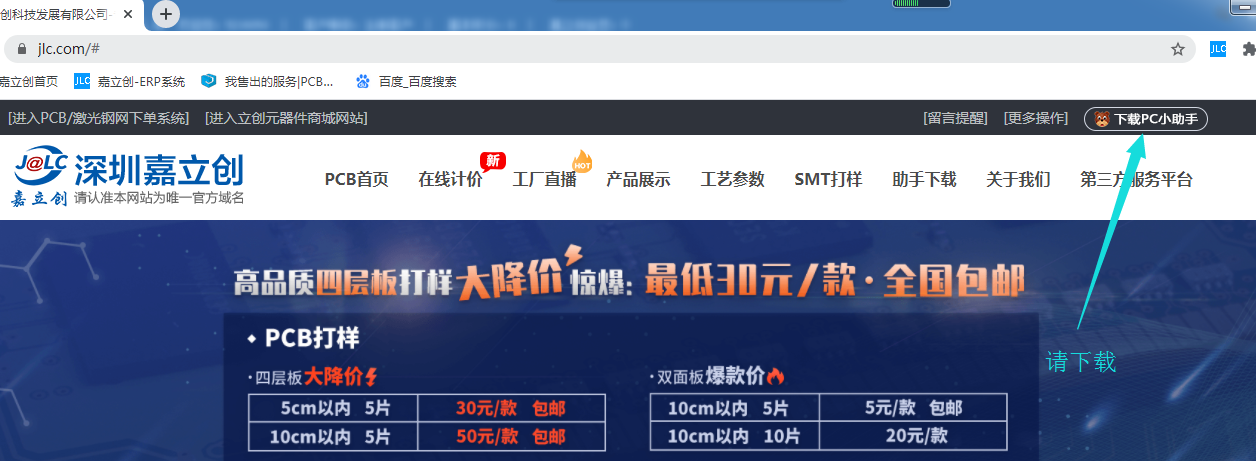Bookmark this page with star icon
This screenshot has width=1256, height=461.
coord(1178,49)
